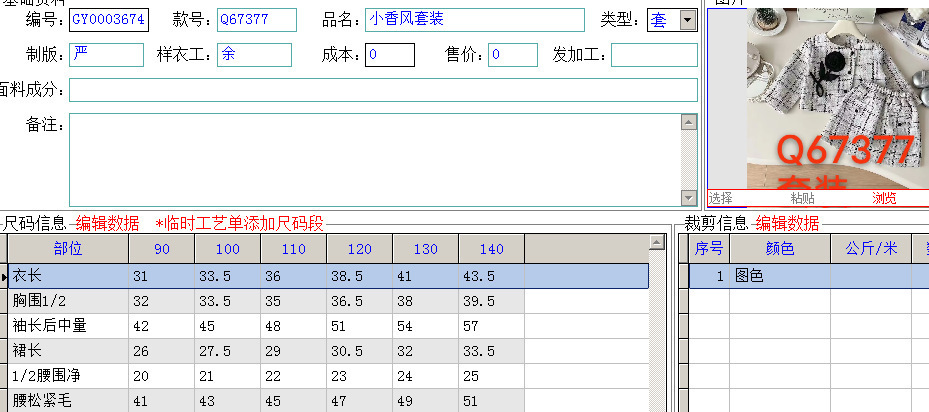Screen dimensions: 929x412
Task: Click the 编号 field GY0003674
Action: (109, 20)
